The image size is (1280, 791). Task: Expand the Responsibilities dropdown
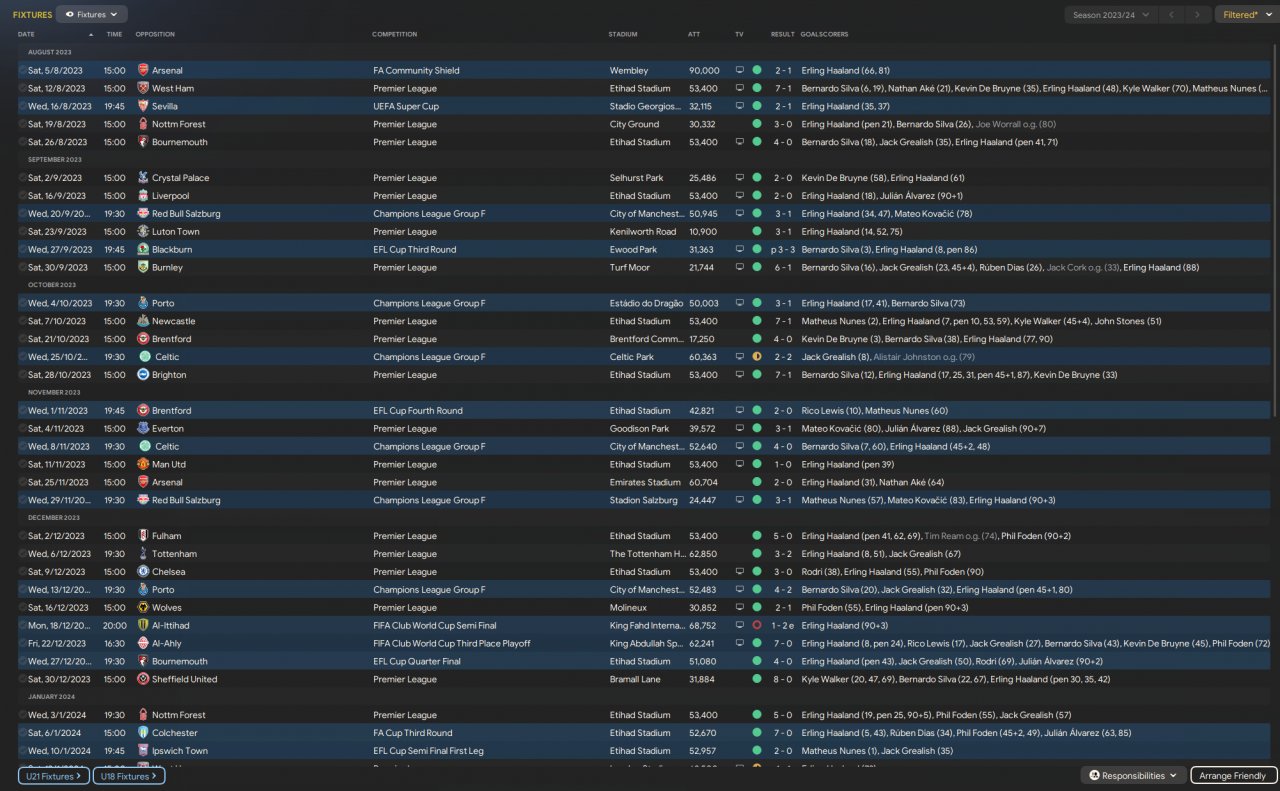[x=1134, y=776]
